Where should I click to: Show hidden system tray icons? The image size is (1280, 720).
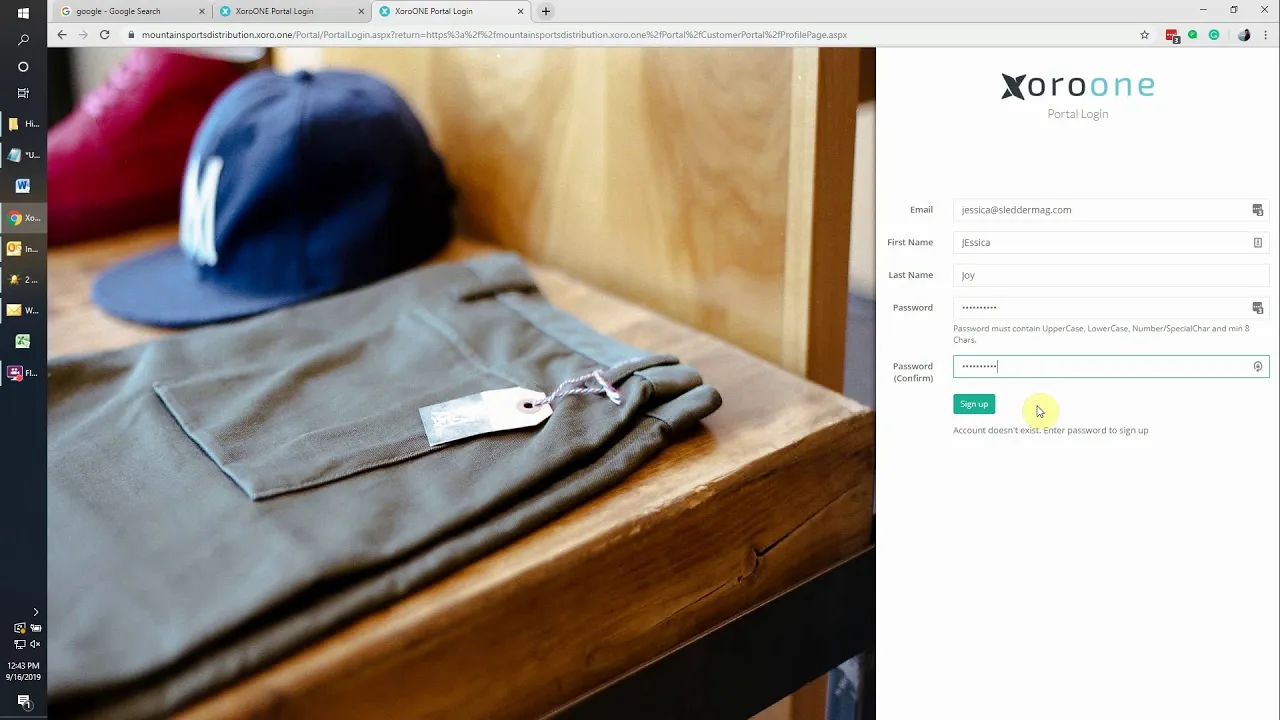(x=36, y=612)
